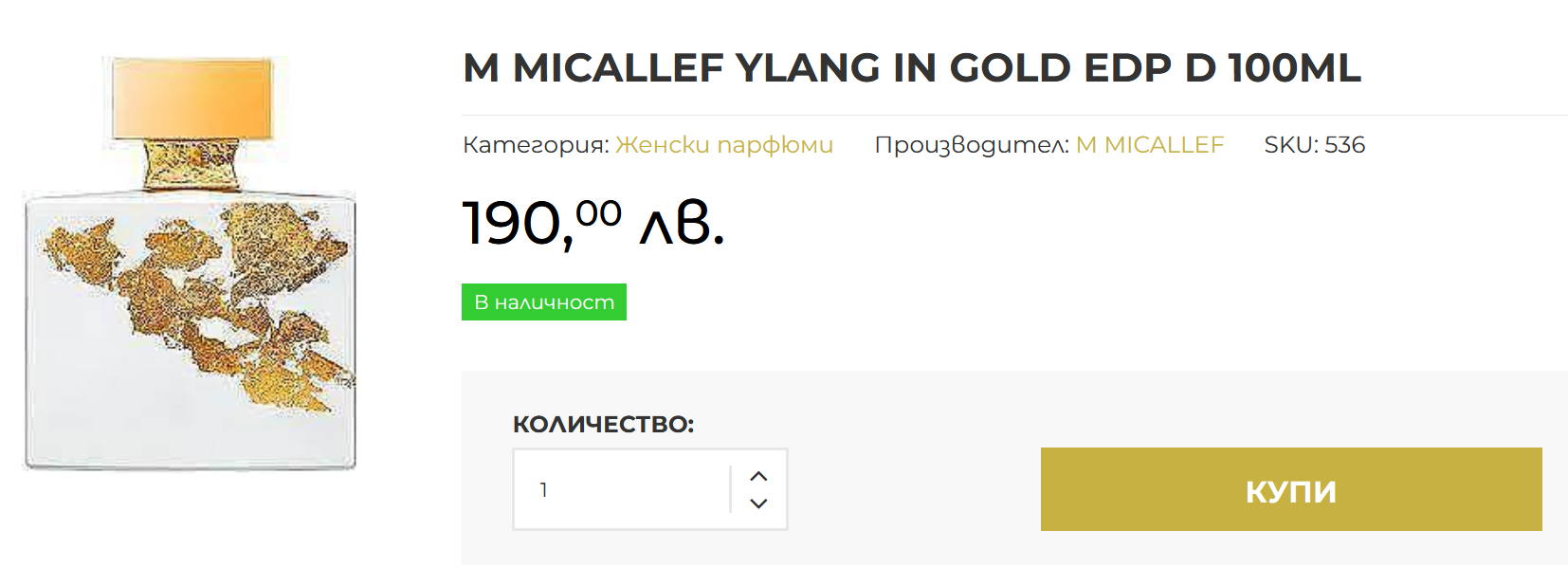The image size is (1568, 585).
Task: Click the лв. currency text
Action: 682,224
